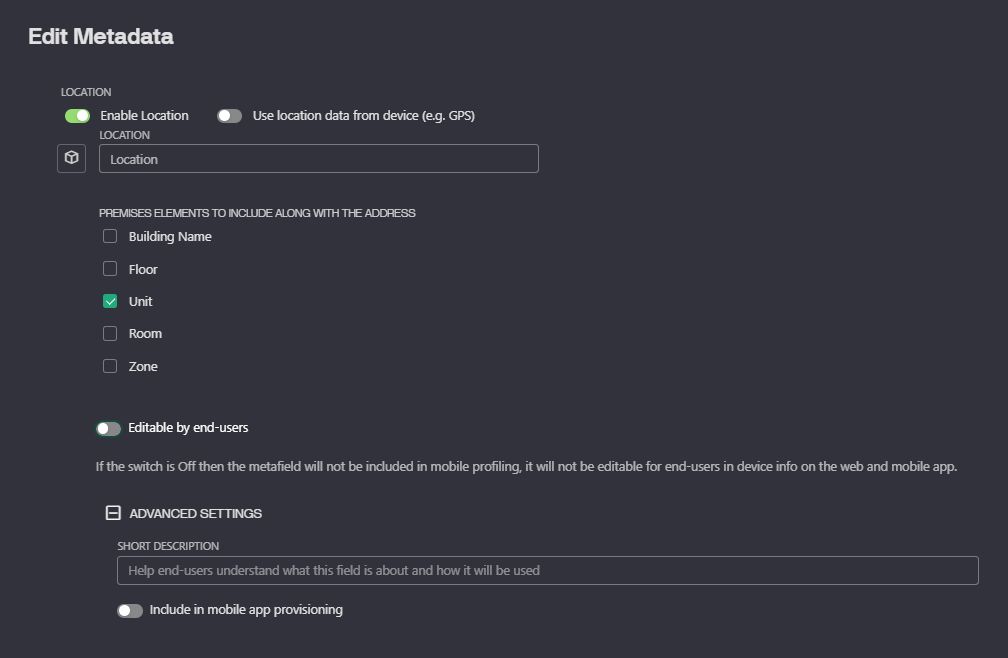Click into the Short Description field
The image size is (1008, 658).
click(548, 571)
